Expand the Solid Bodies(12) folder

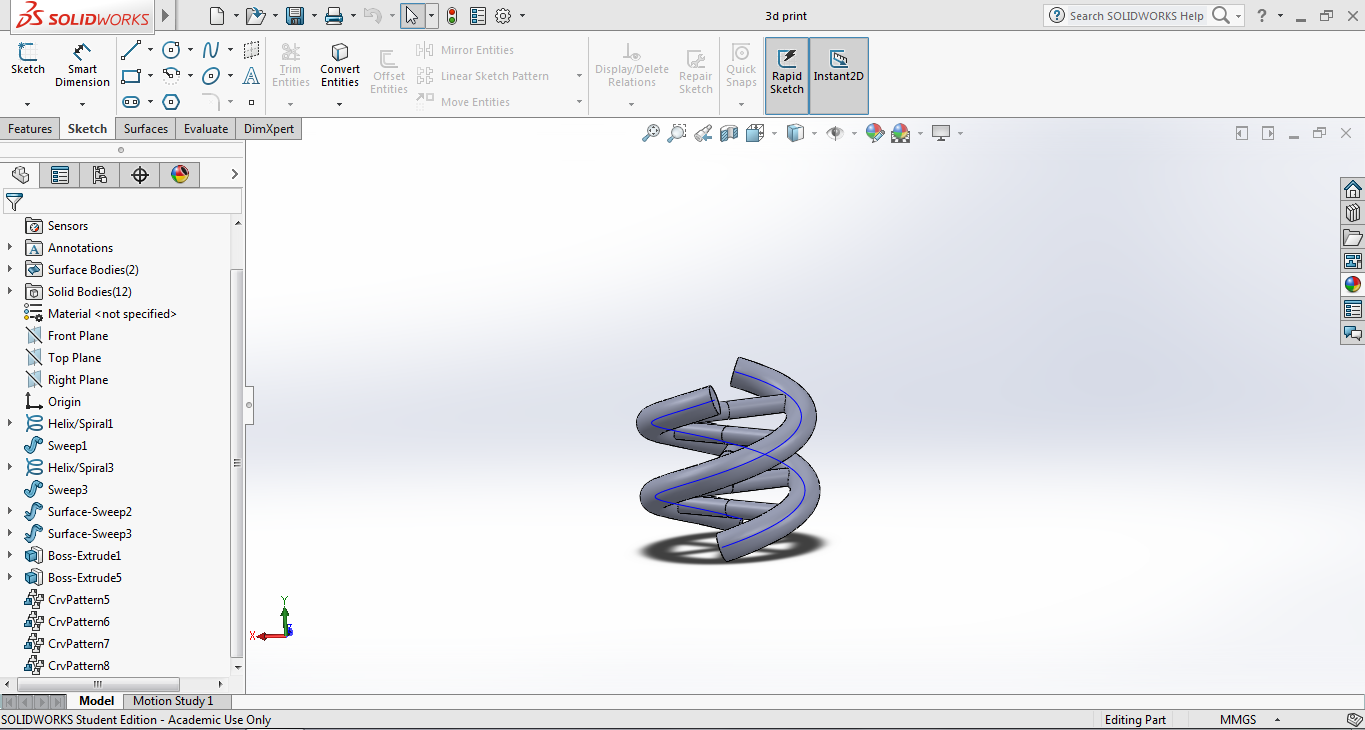pyautogui.click(x=11, y=291)
